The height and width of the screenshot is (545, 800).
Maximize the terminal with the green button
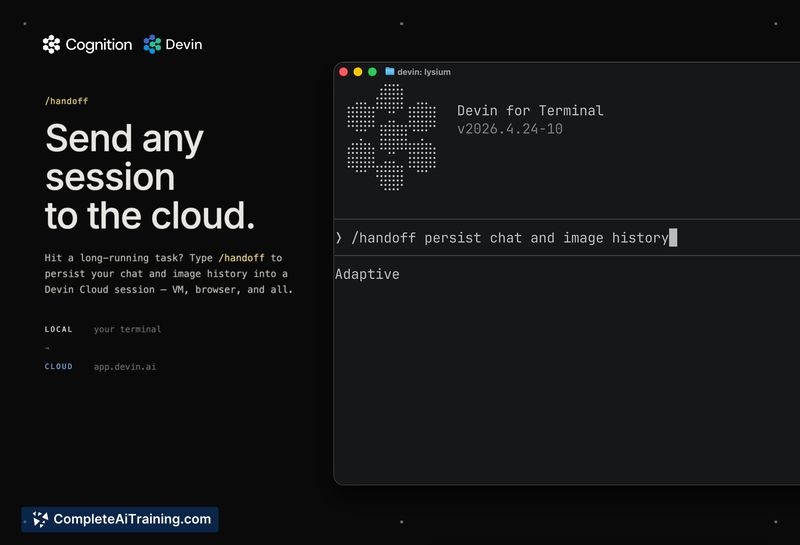coord(372,72)
